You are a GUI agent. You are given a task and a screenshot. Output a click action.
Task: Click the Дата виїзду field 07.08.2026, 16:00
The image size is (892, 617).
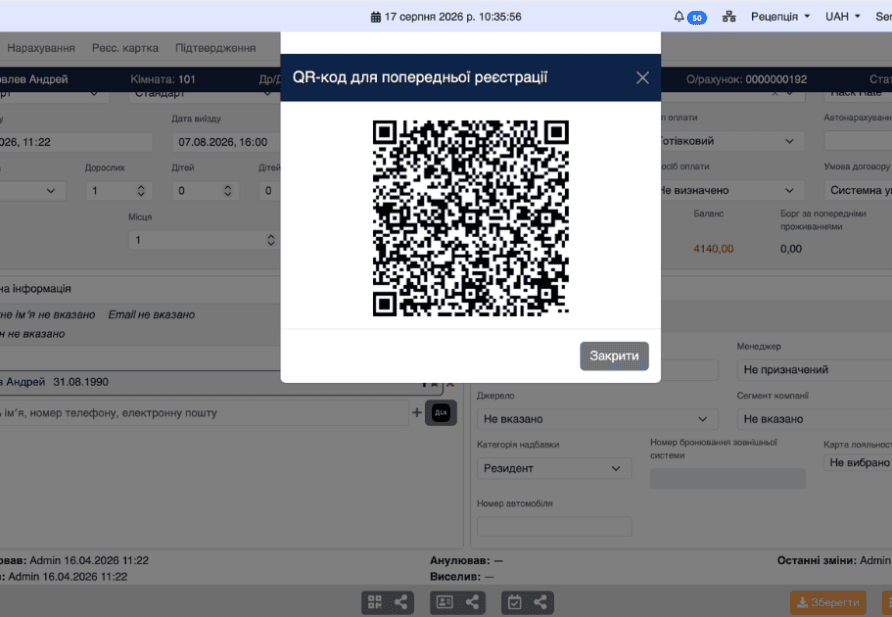(226, 142)
